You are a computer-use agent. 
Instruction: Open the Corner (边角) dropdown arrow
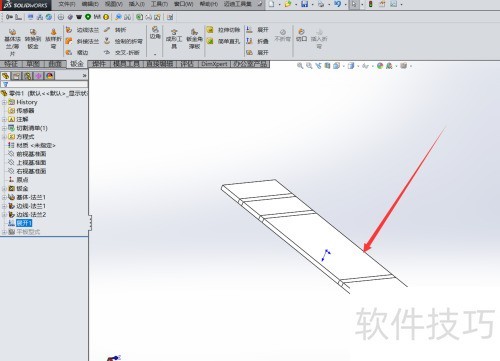tap(155, 53)
